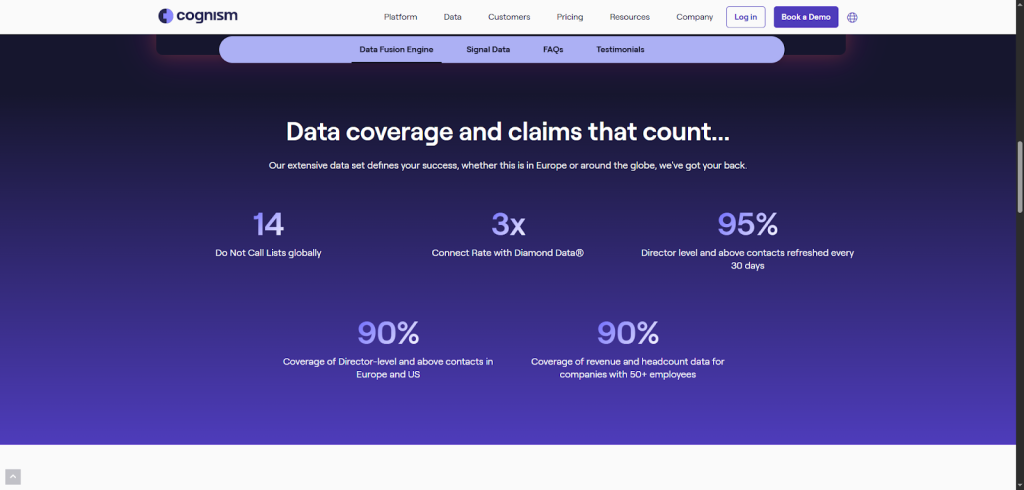Click the 3x Connect Rate statistic
The height and width of the screenshot is (490, 1024).
coord(508,224)
